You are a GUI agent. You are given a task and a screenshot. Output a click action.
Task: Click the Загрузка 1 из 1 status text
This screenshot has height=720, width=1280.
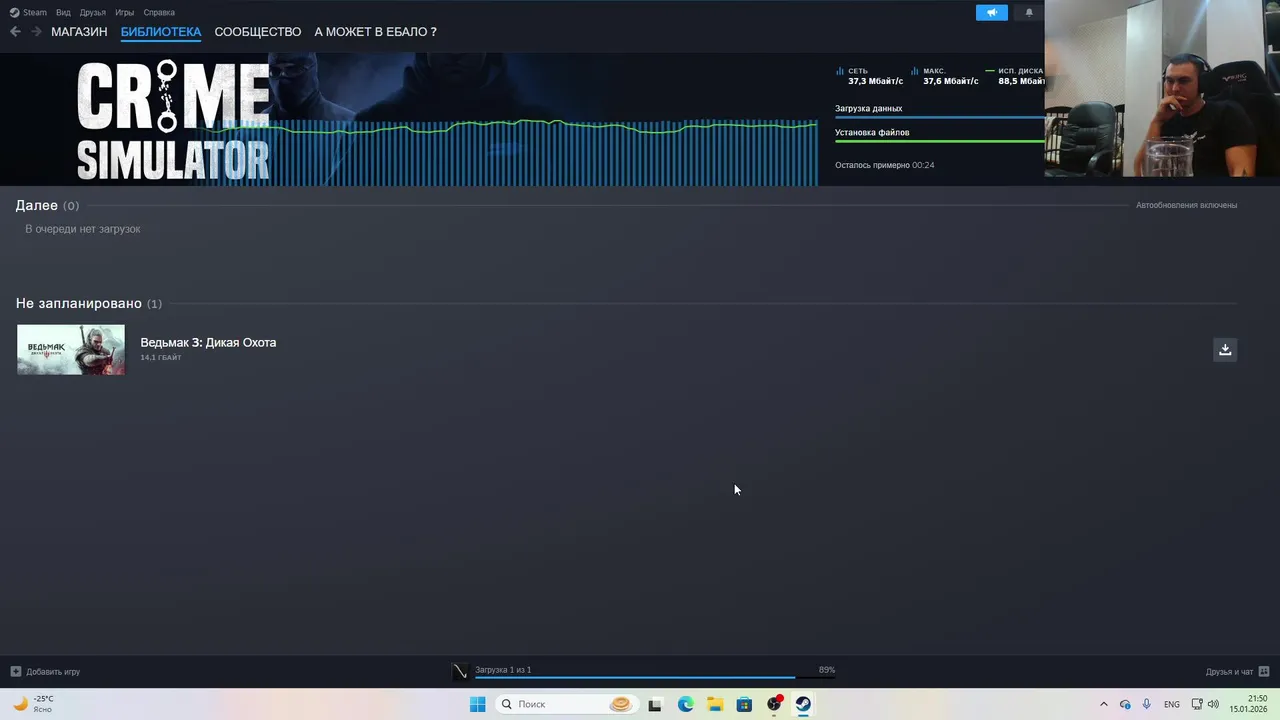pos(503,670)
